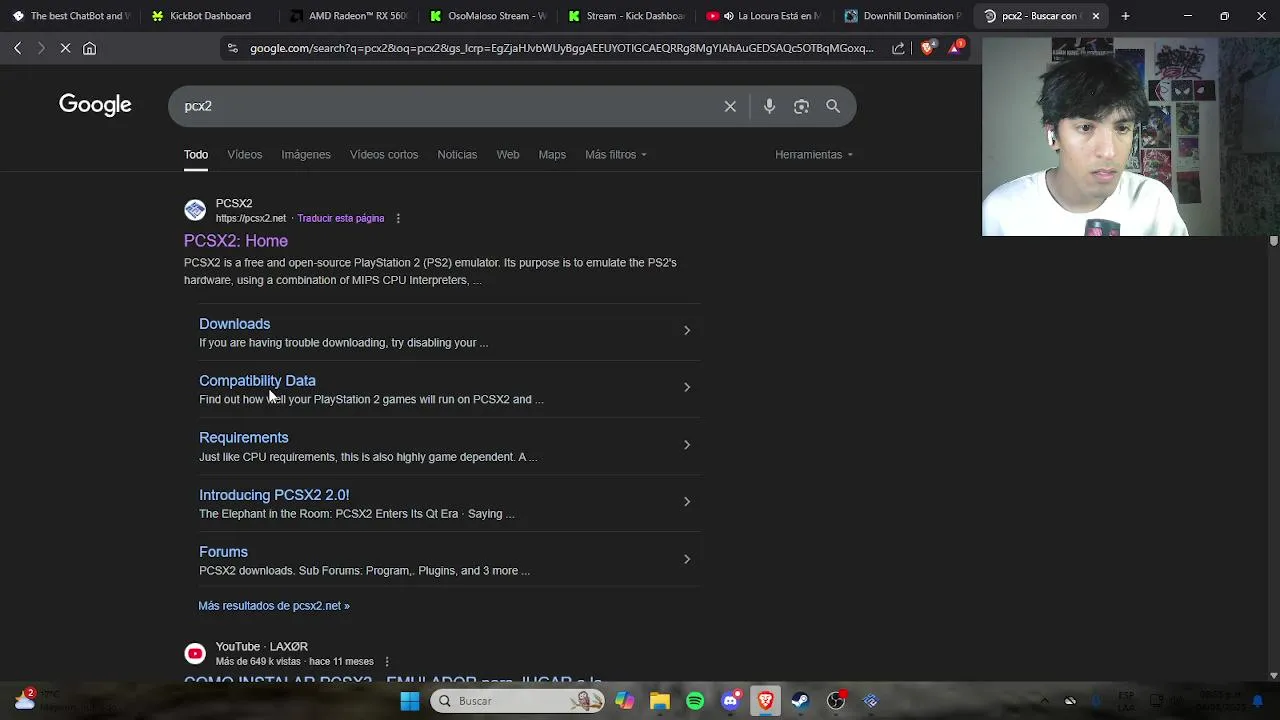Show hidden system tray icons
This screenshot has height=720, width=1280.
click(1044, 701)
